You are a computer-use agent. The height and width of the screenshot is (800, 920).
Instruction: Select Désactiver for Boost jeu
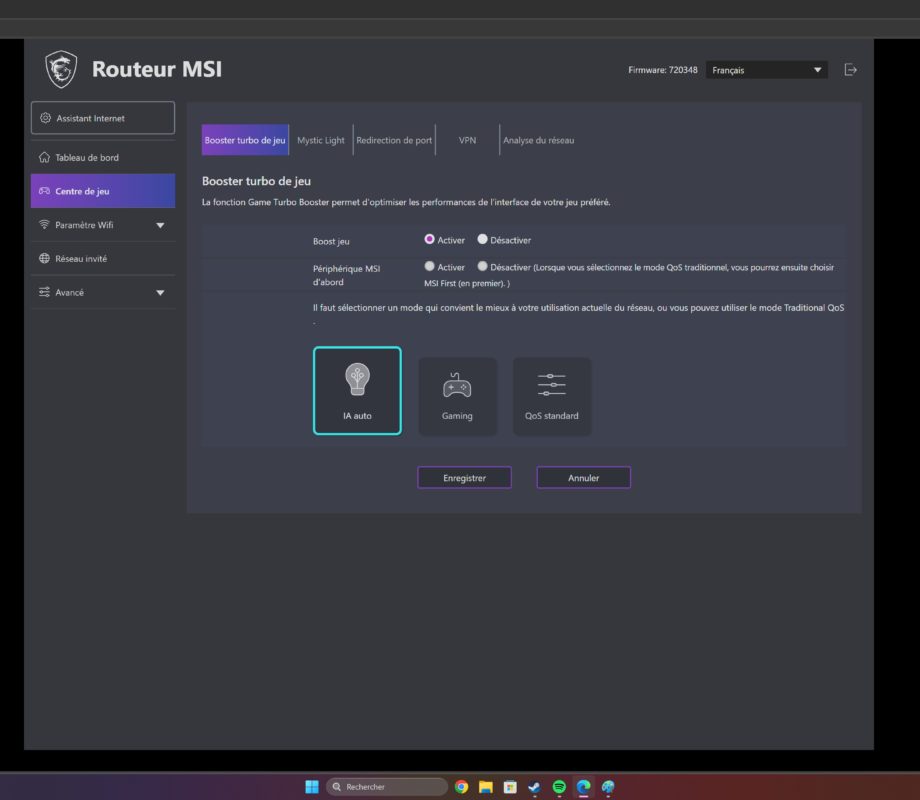(x=482, y=239)
